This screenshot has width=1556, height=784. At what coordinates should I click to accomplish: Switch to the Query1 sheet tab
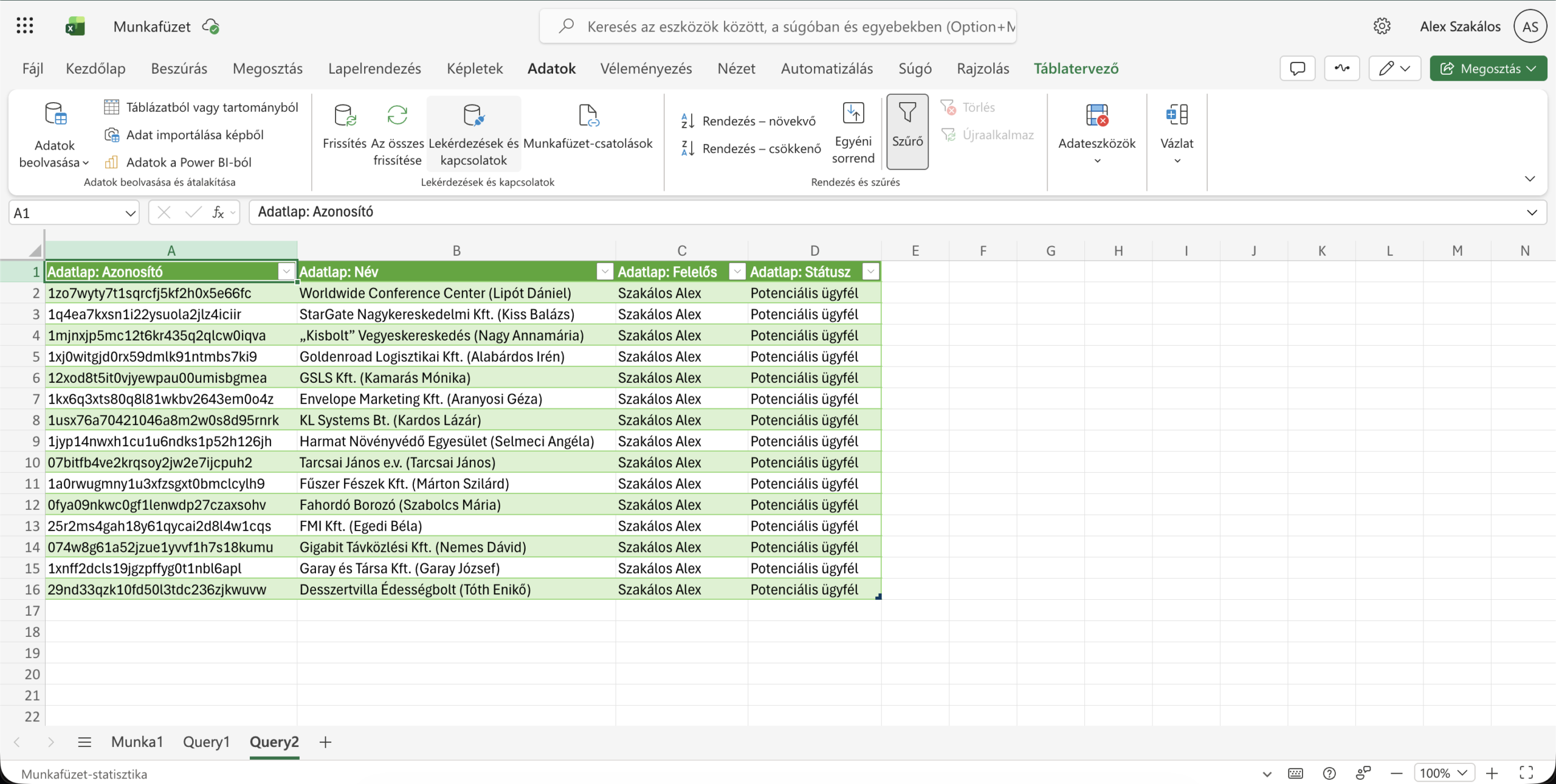tap(206, 741)
